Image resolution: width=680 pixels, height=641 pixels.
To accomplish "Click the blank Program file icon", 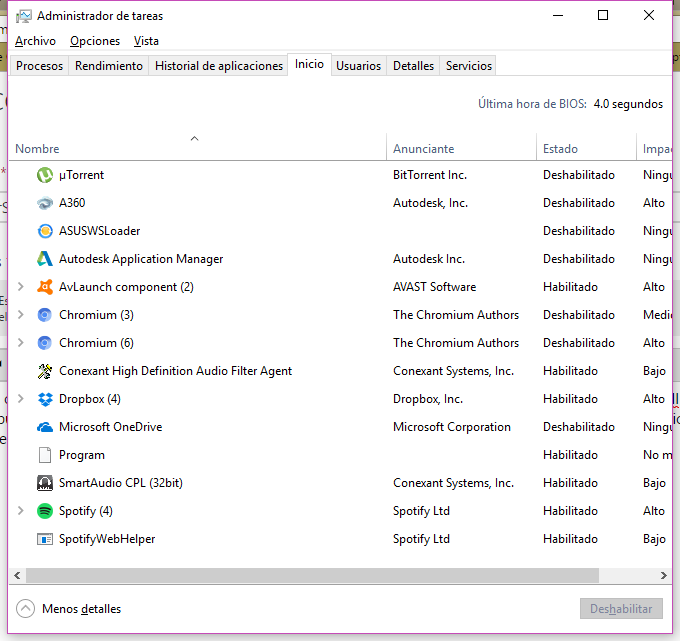I will coord(45,455).
